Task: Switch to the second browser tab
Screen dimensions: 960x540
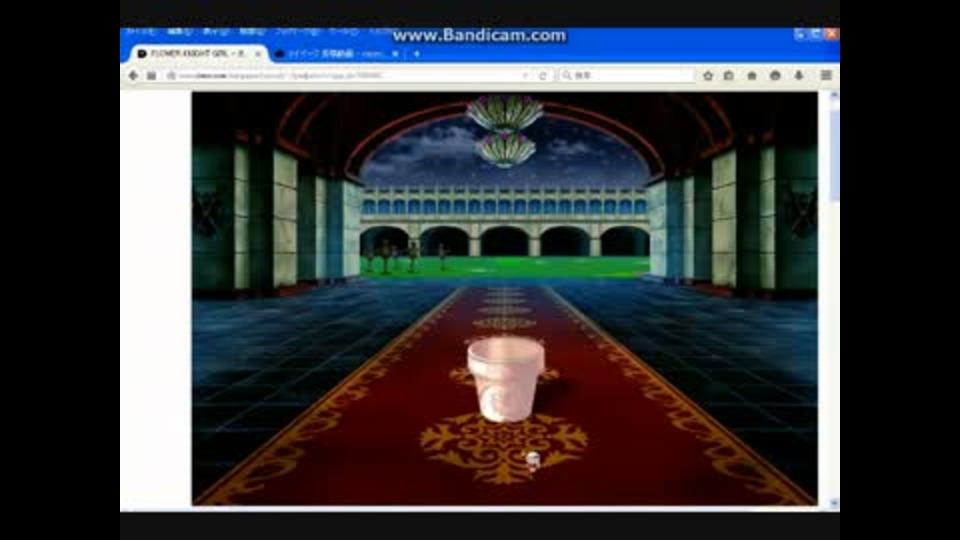Action: [336, 54]
